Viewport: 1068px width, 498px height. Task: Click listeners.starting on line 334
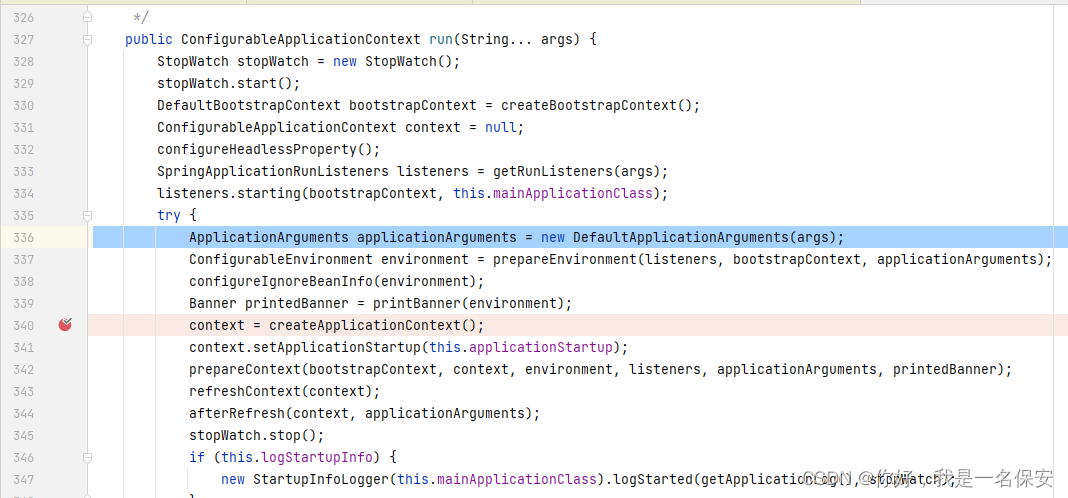[229, 193]
